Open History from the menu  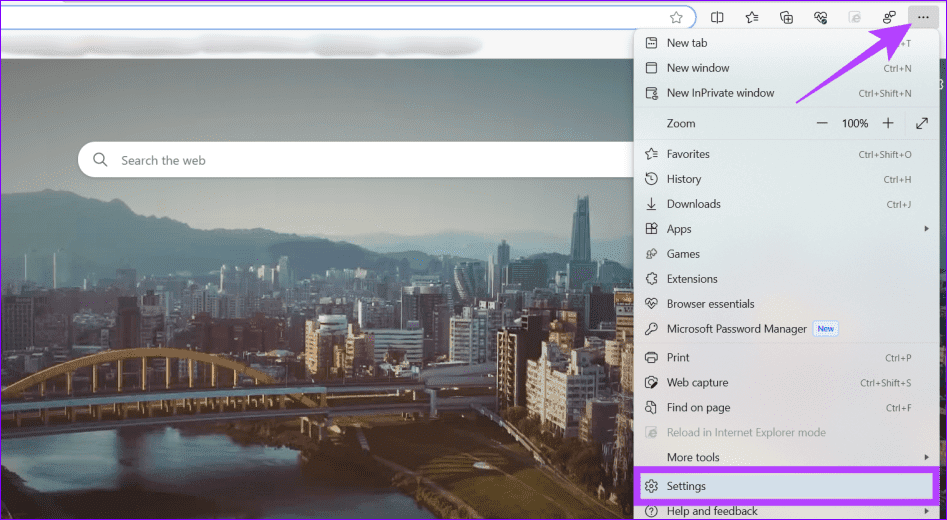pos(786,179)
